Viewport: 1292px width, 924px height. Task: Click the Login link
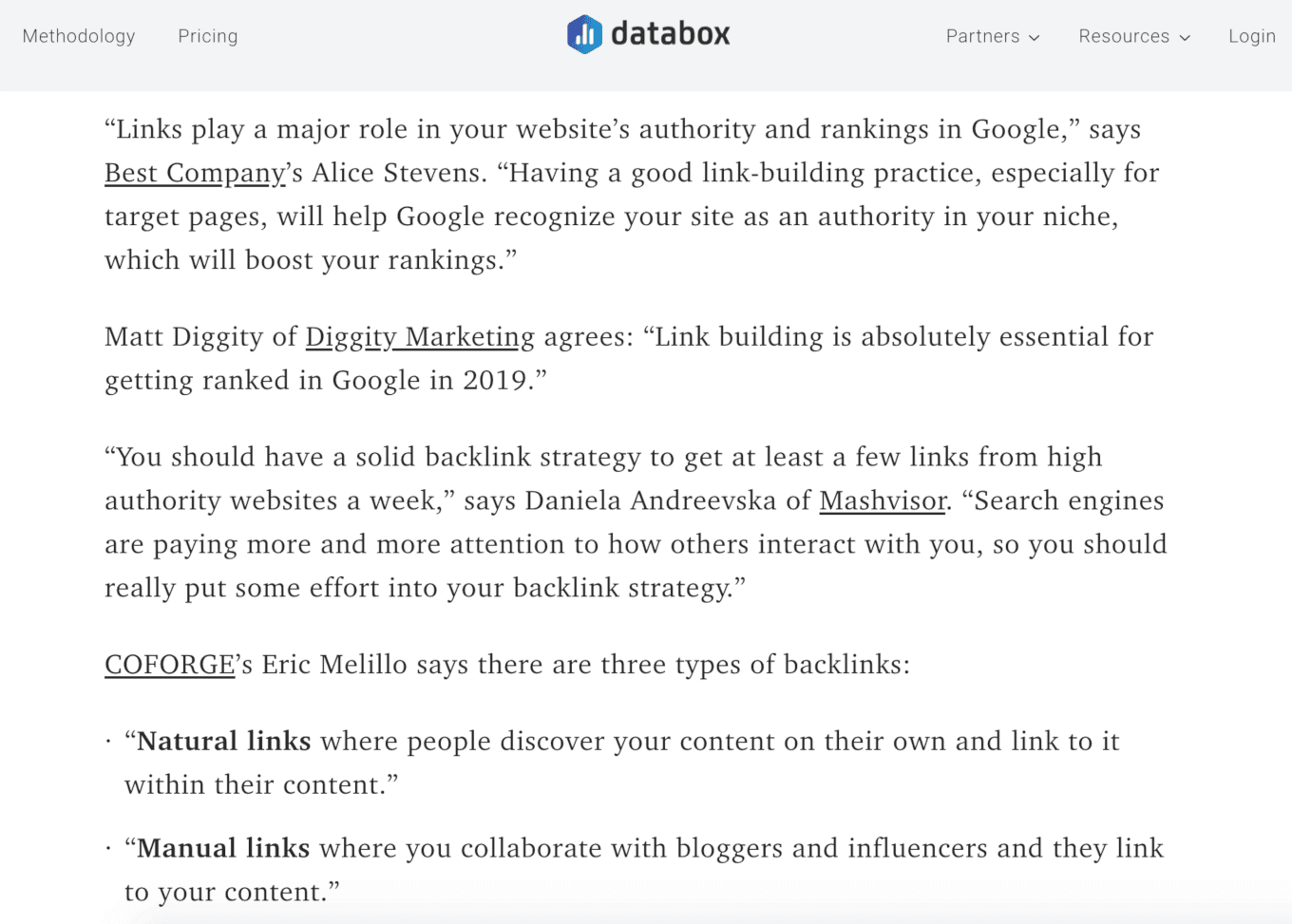point(1252,36)
